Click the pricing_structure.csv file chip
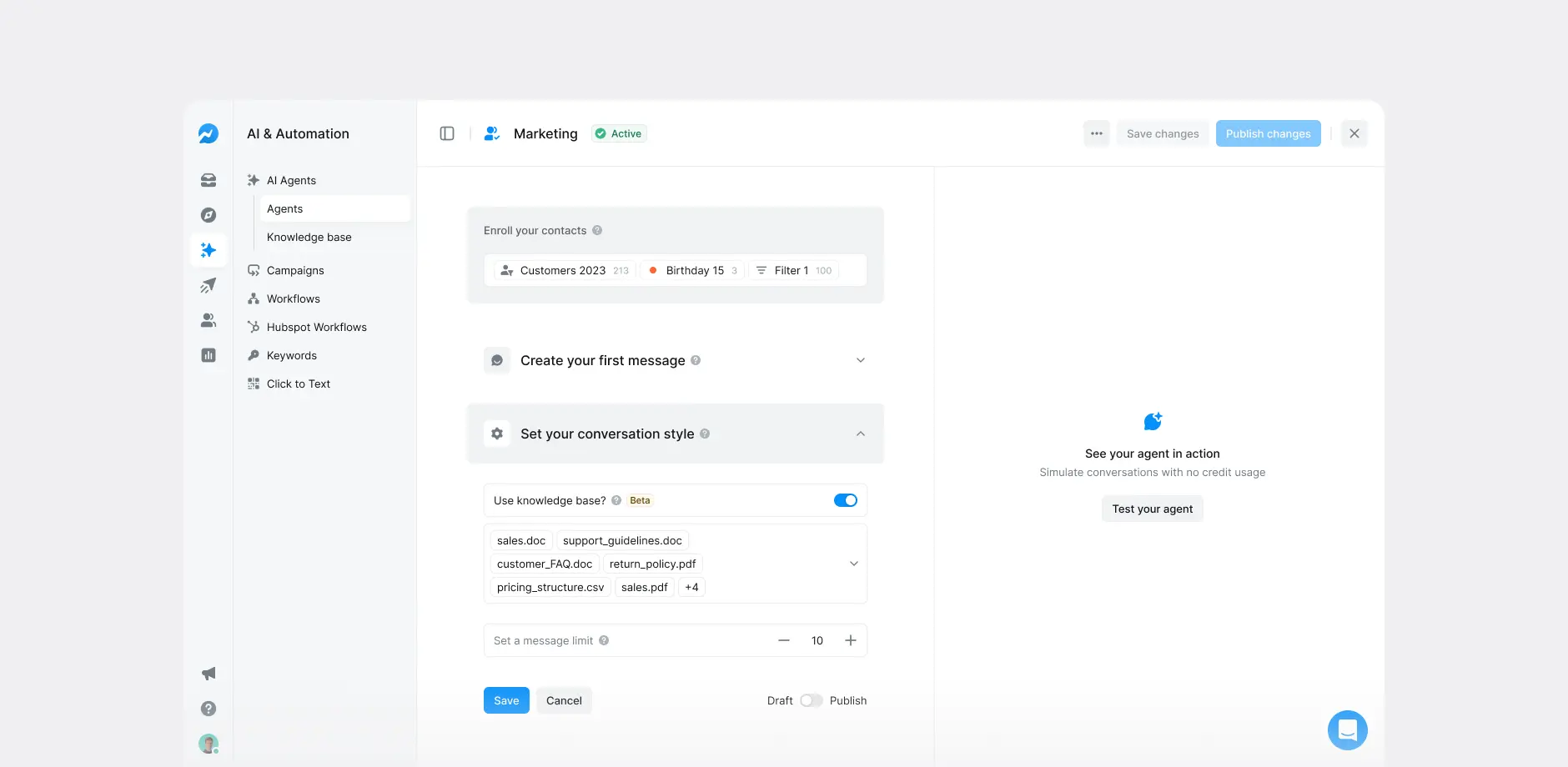 [550, 587]
